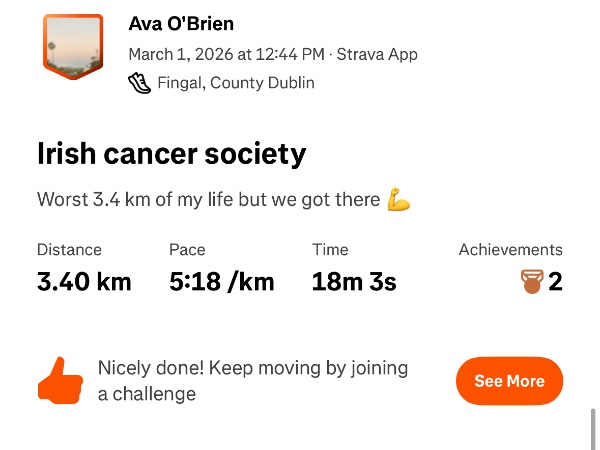This screenshot has height=450, width=600.
Task: Click the flexed bicep emoji
Action: click(x=399, y=199)
